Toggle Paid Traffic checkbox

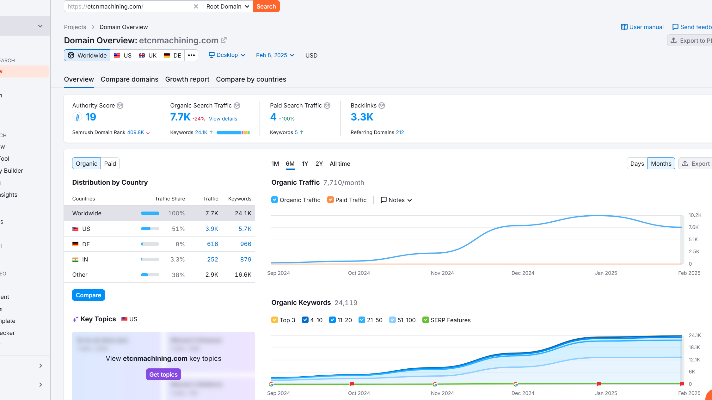click(x=330, y=200)
